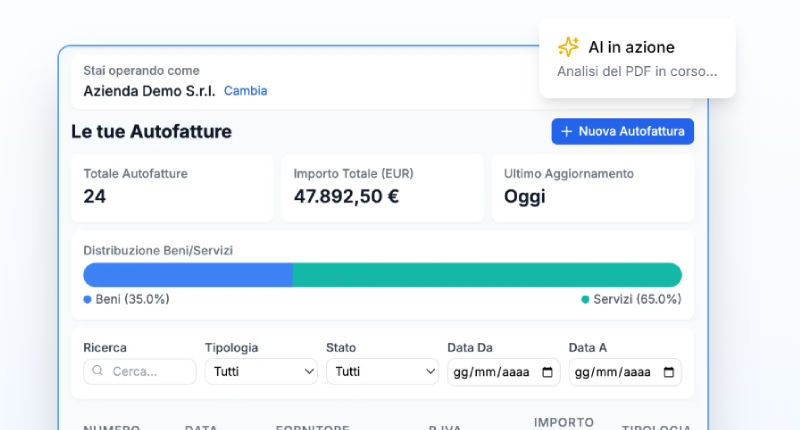The image size is (800, 430).
Task: Select the blue Beni segment of distribution bar
Action: 187,275
